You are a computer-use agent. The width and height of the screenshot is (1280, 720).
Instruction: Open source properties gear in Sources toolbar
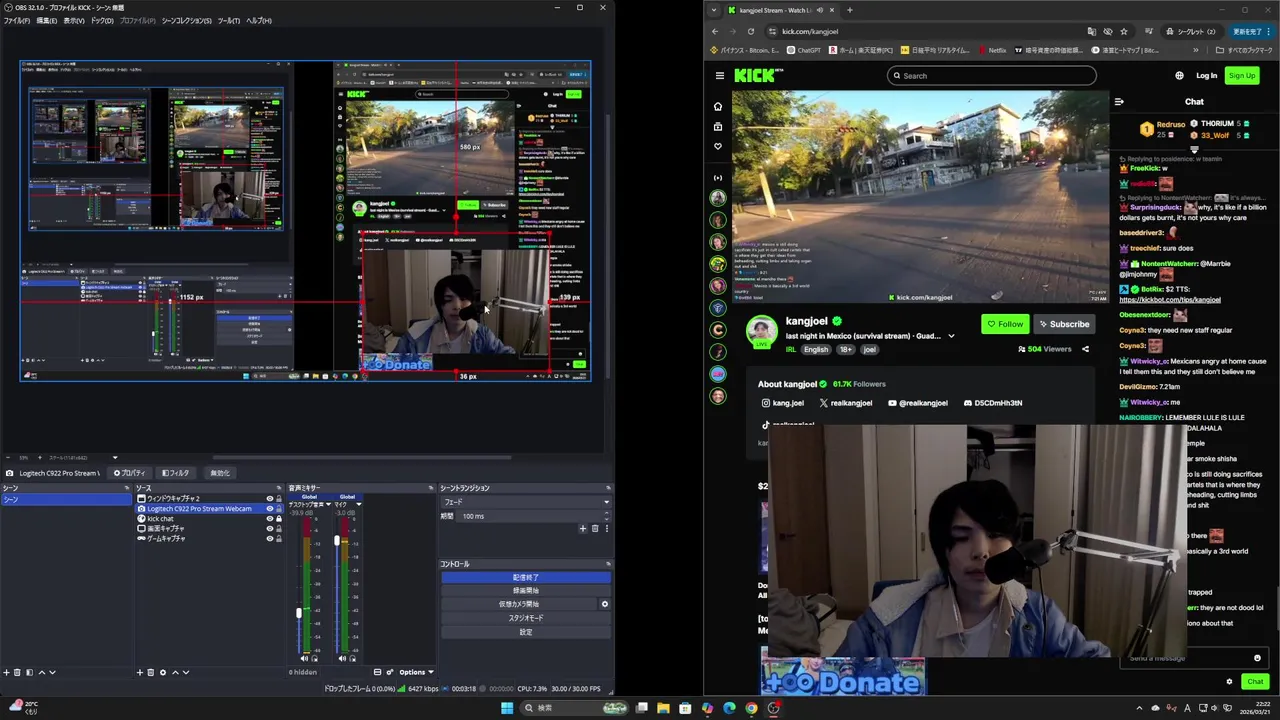pyautogui.click(x=163, y=672)
